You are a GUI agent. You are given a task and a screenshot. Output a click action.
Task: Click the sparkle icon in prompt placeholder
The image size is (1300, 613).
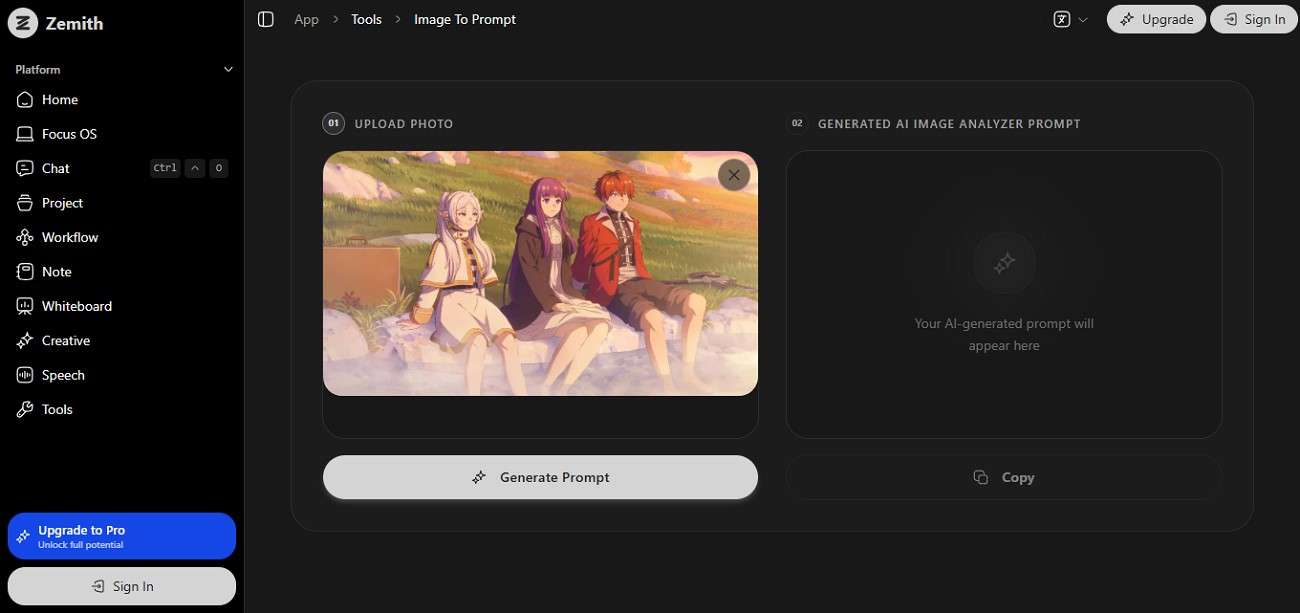pos(1004,263)
